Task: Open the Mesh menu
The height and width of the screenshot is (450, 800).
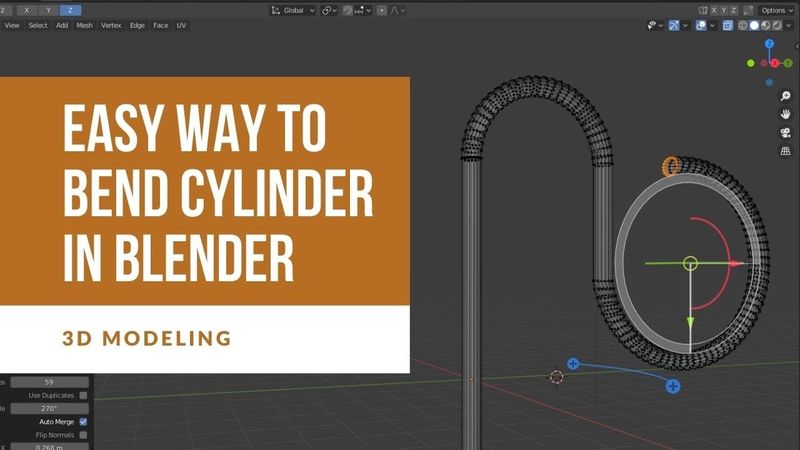Action: coord(84,25)
